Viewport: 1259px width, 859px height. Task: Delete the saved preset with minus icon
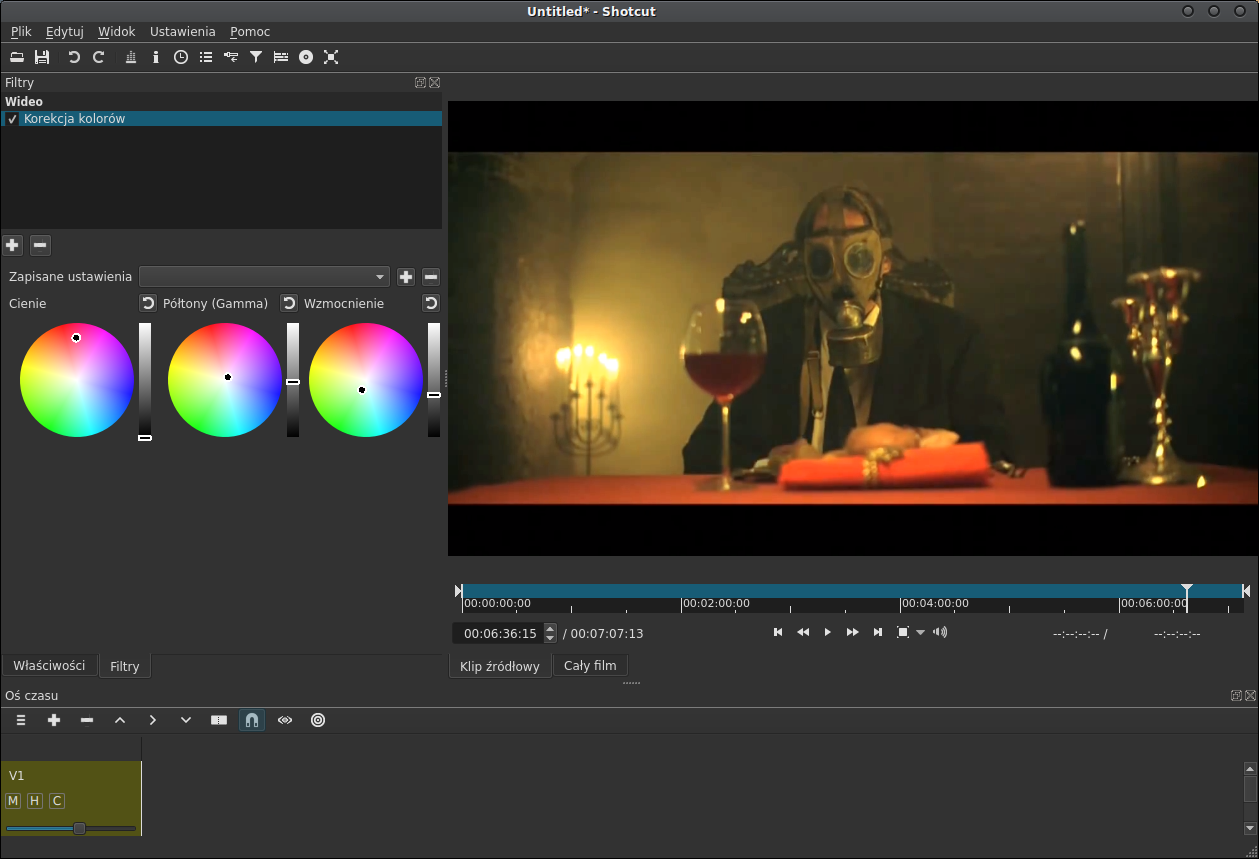click(431, 277)
